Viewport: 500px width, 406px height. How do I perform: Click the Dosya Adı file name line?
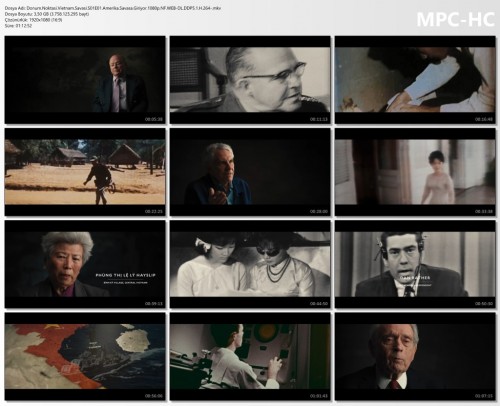click(x=113, y=8)
